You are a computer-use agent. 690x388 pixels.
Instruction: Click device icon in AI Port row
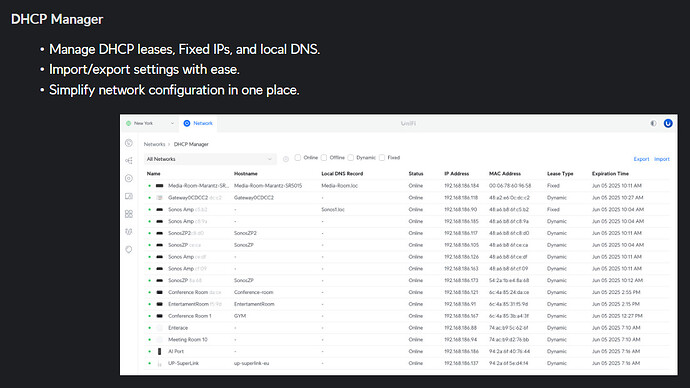coord(159,351)
